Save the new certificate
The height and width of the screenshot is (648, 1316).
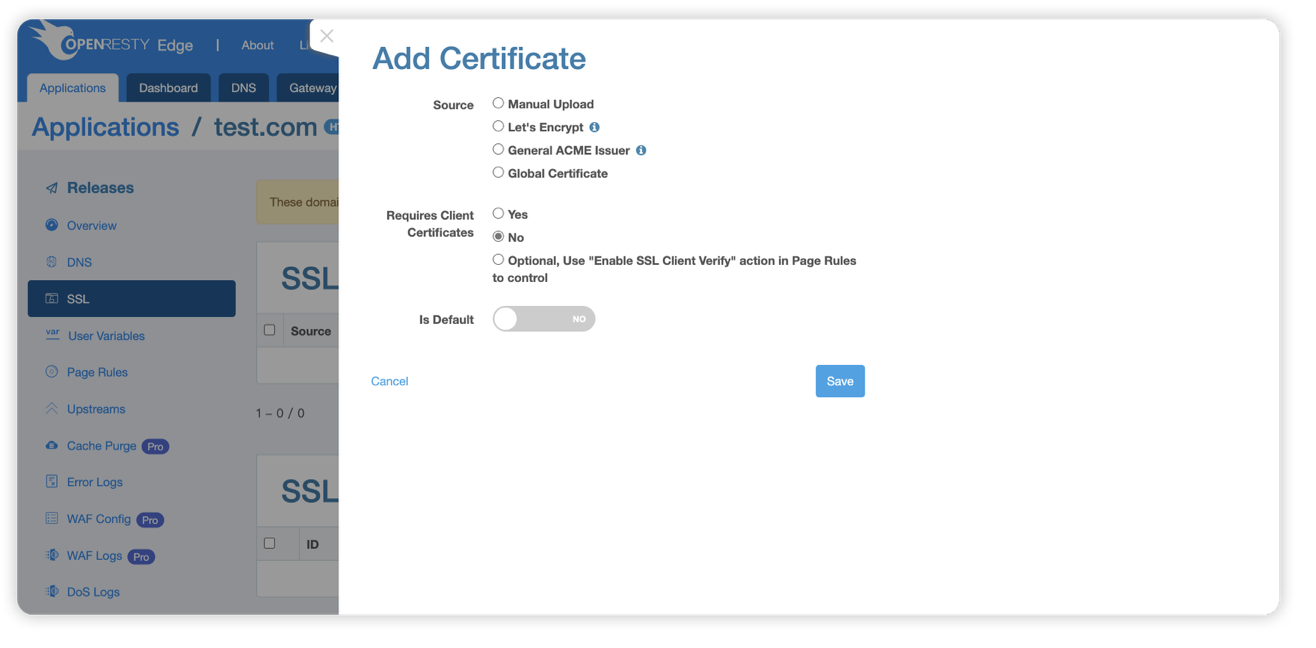839,381
